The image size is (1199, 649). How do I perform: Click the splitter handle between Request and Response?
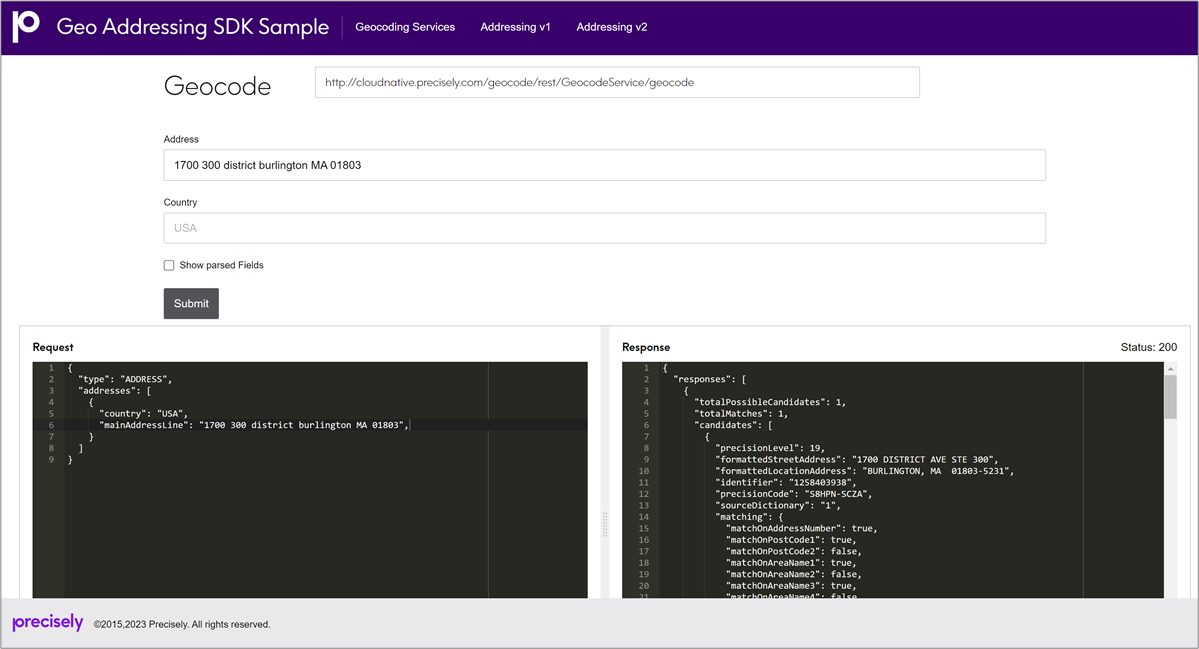click(x=605, y=524)
